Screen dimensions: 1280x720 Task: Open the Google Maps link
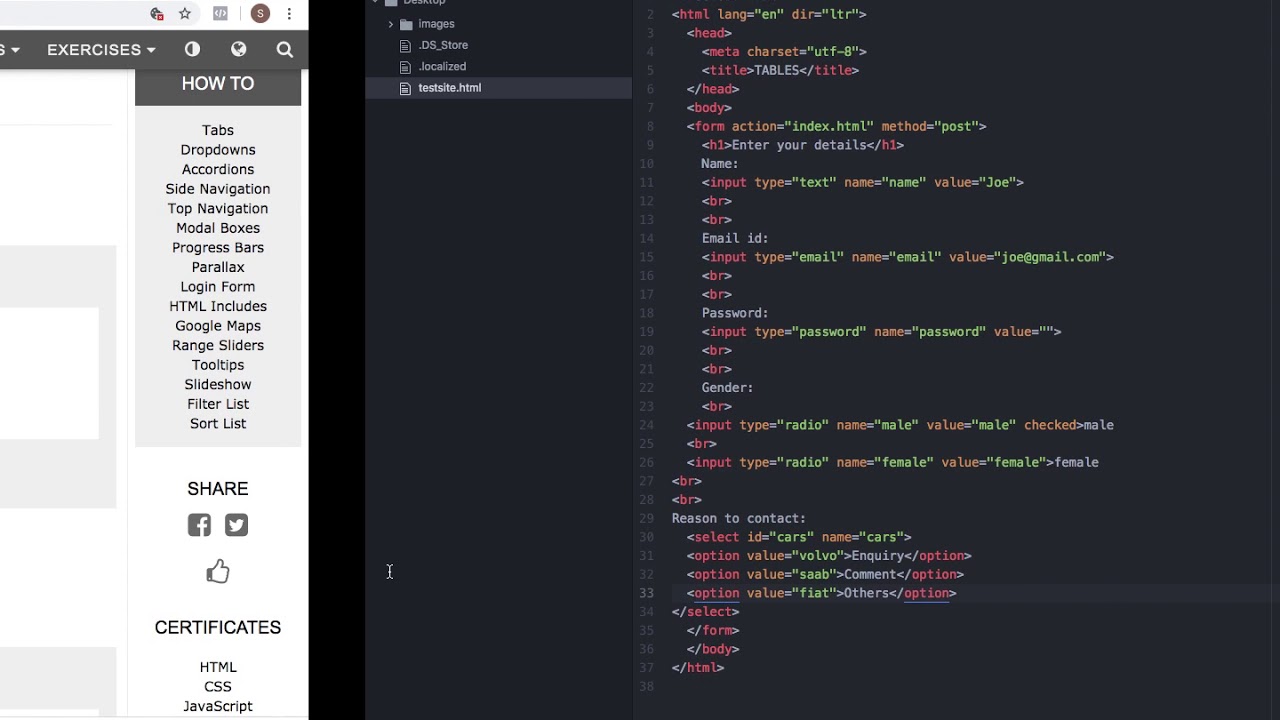(x=218, y=326)
